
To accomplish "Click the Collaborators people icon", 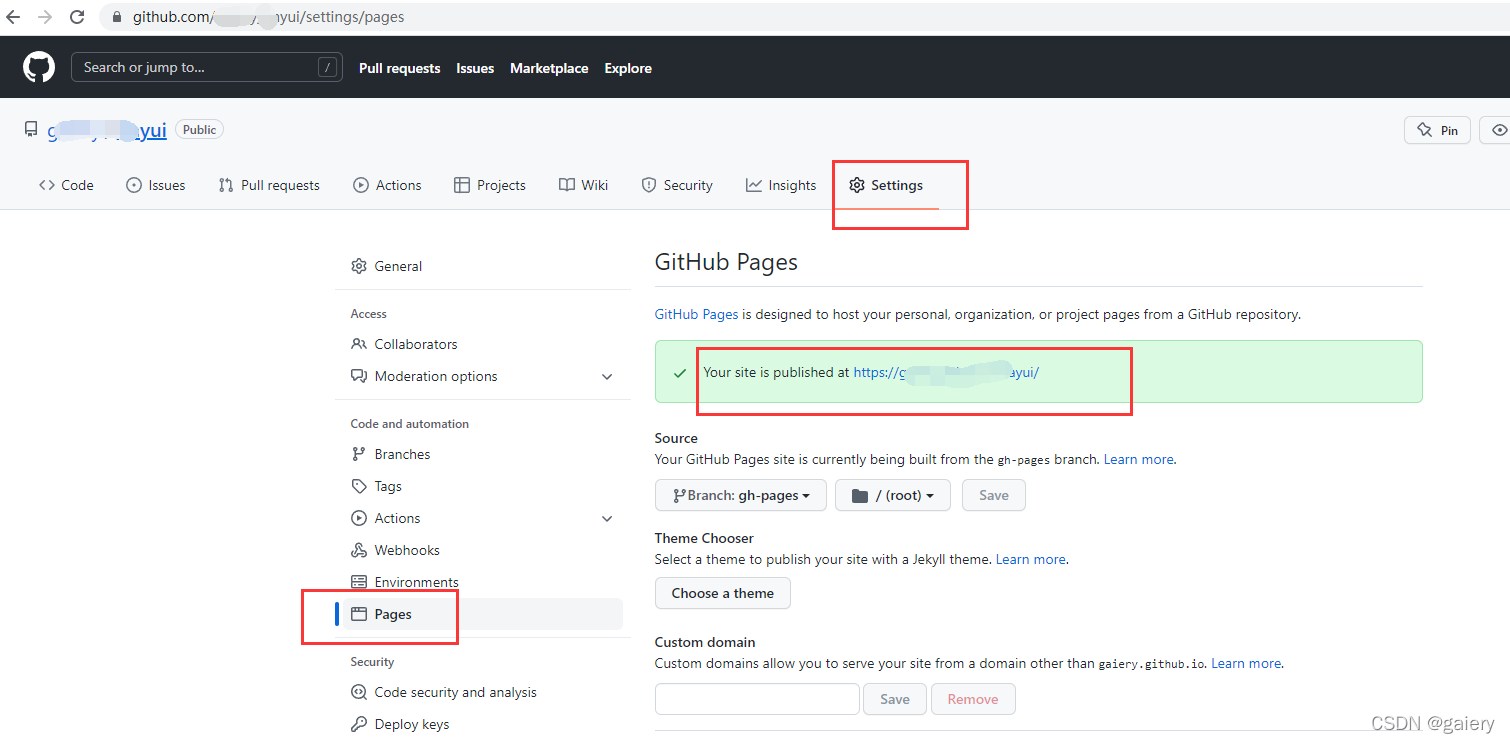I will pos(358,344).
